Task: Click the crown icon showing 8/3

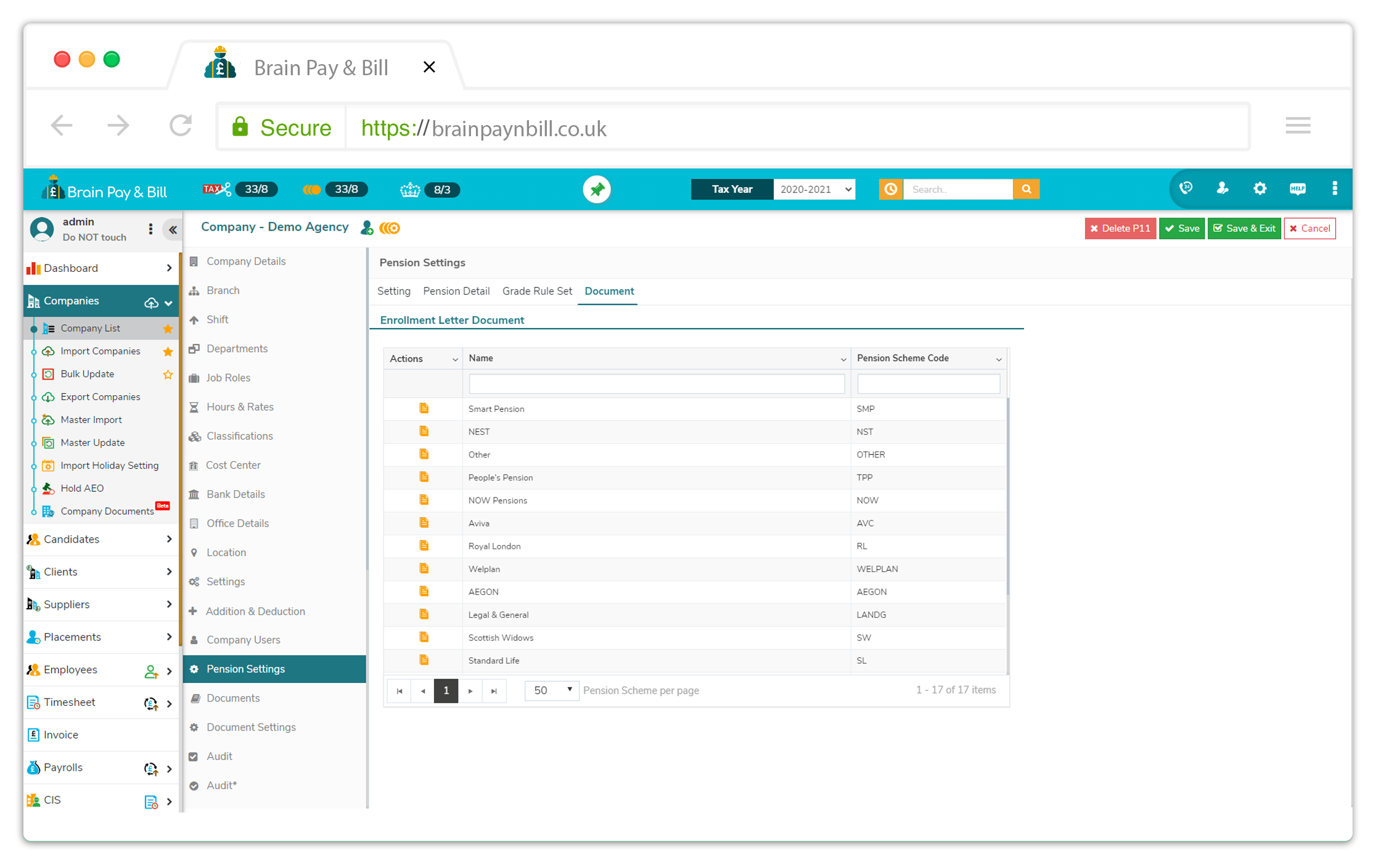Action: (410, 189)
